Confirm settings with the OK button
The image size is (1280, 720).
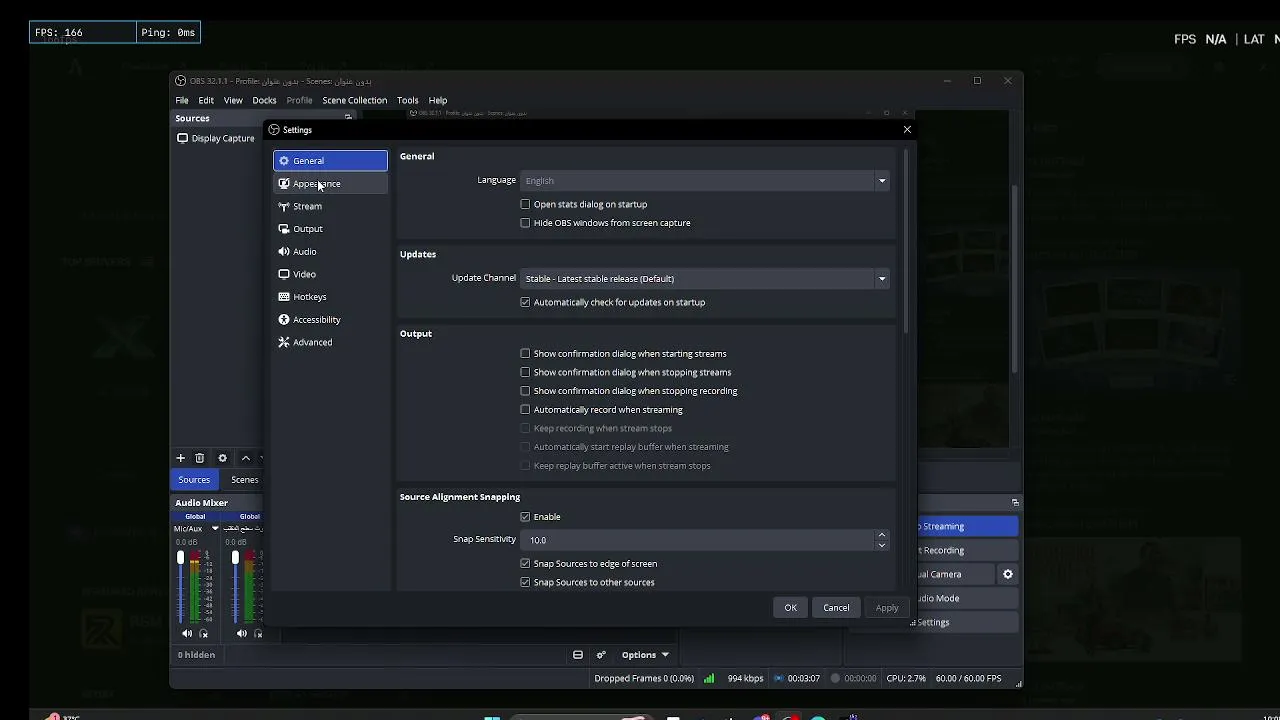790,608
